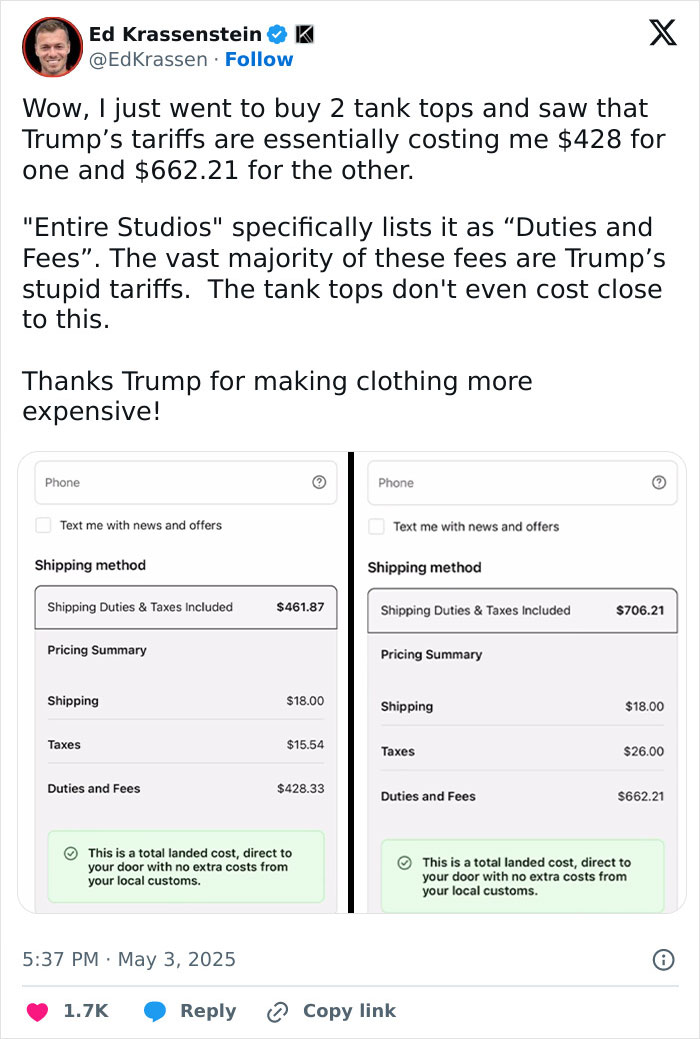Viewport: 700px width, 1039px height.
Task: Enable 'Text me with news and offers' on left checkout
Action: (x=42, y=526)
